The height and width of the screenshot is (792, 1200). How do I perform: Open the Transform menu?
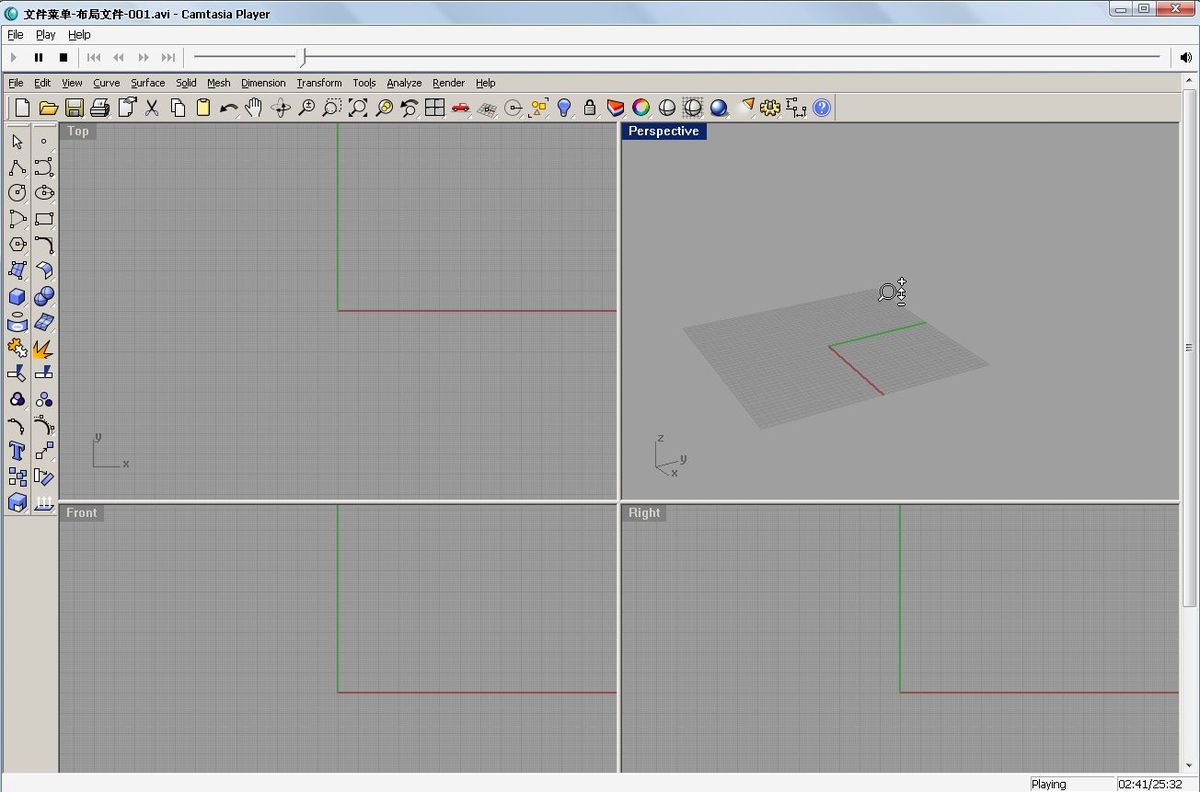pos(319,83)
